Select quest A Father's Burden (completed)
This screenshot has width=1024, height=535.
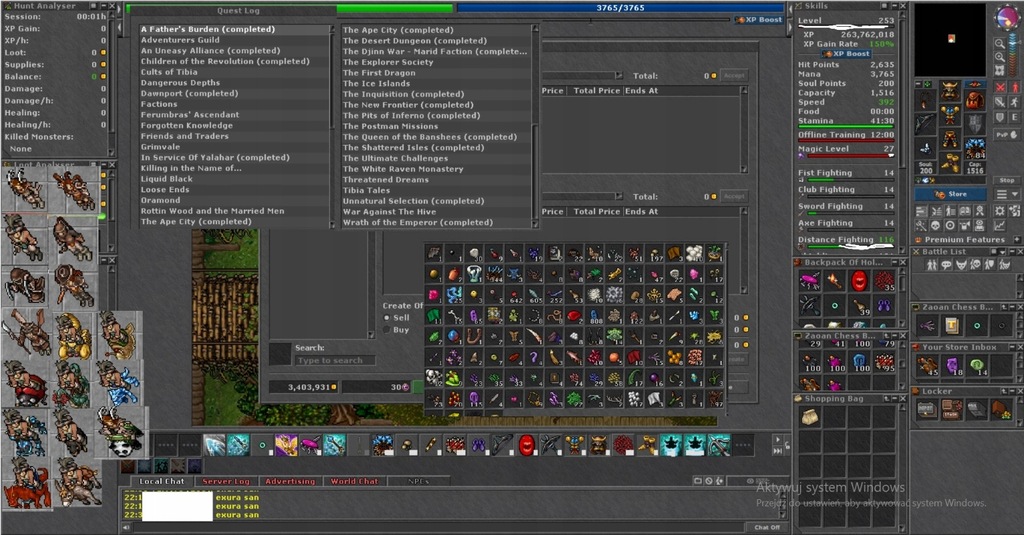pos(234,29)
